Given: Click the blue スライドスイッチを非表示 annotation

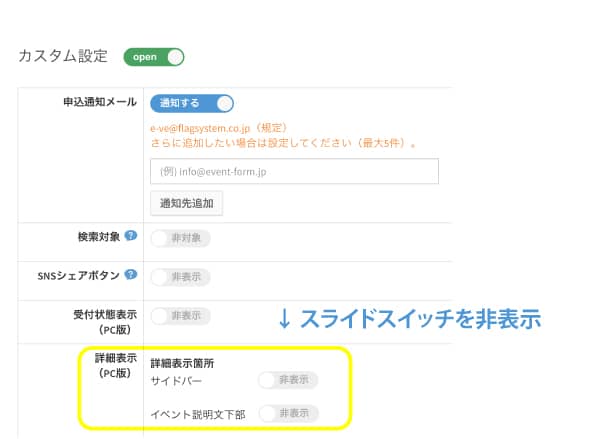Looking at the screenshot, I should pos(410,318).
